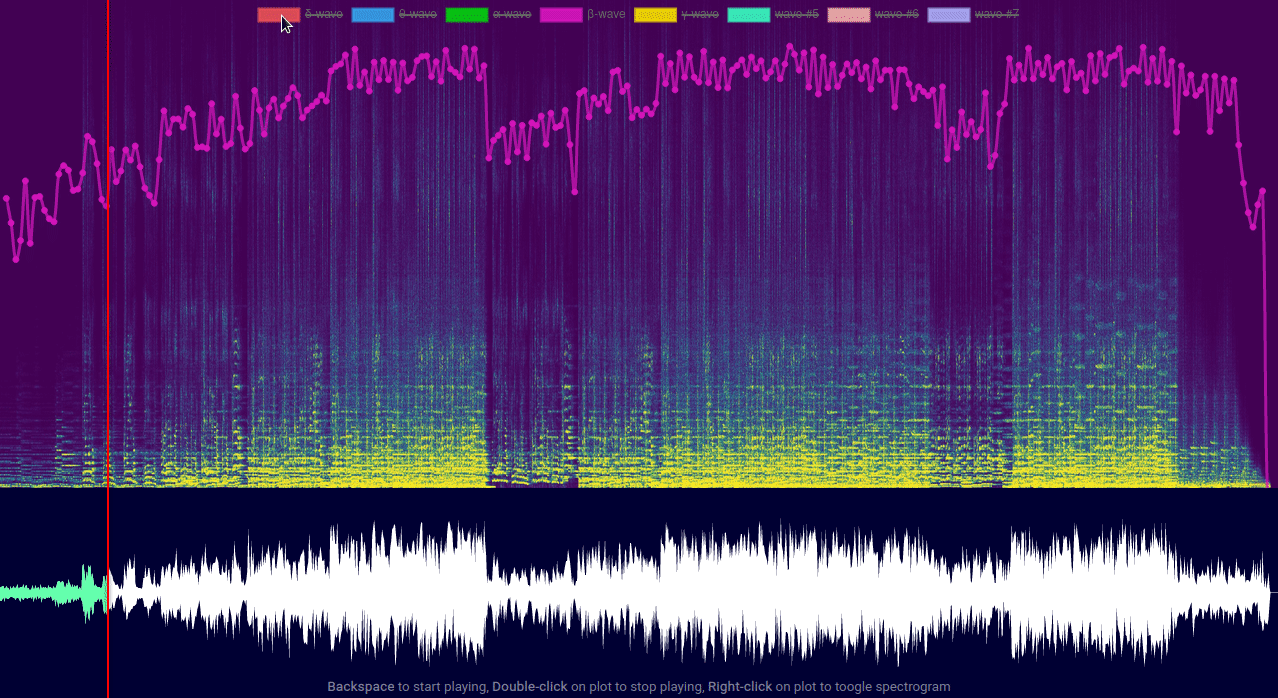This screenshot has width=1278, height=698.
Task: Show the α-wave series via its label
Action: point(511,15)
